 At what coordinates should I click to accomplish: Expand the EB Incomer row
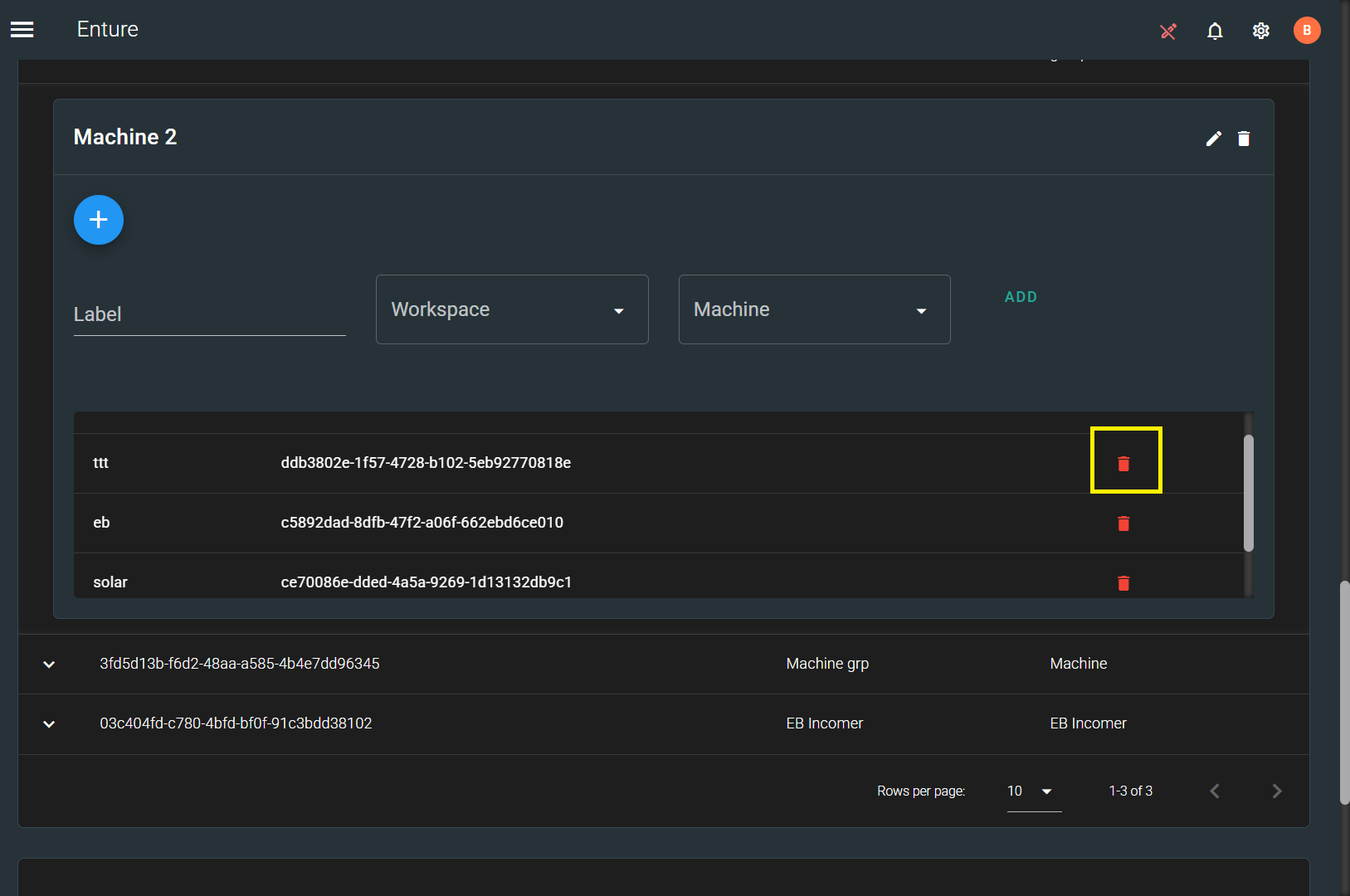[49, 724]
